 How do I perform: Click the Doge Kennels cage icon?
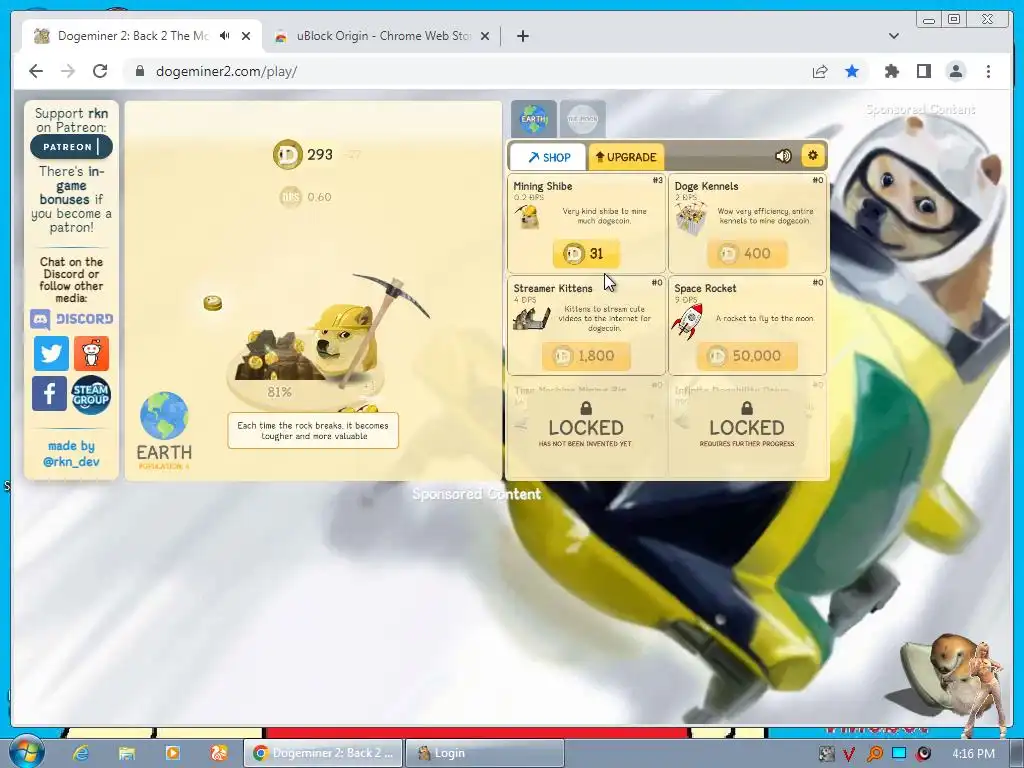[x=690, y=219]
